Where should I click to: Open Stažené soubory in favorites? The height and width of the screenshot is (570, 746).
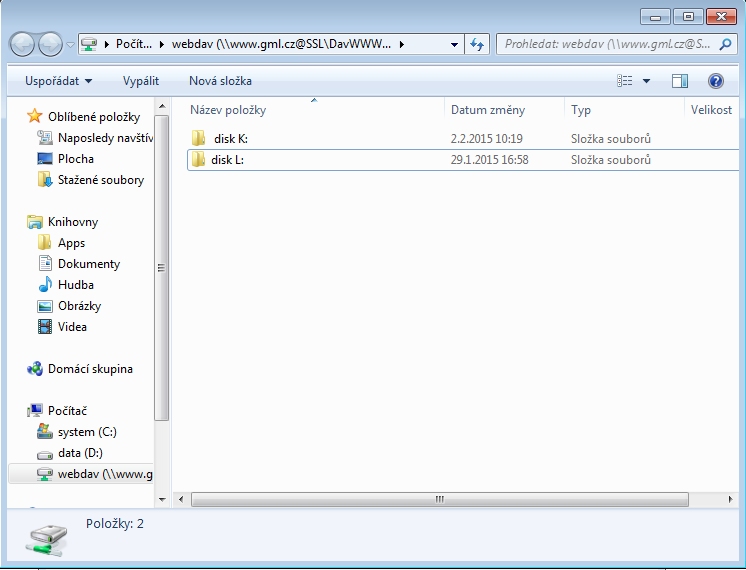(100, 180)
